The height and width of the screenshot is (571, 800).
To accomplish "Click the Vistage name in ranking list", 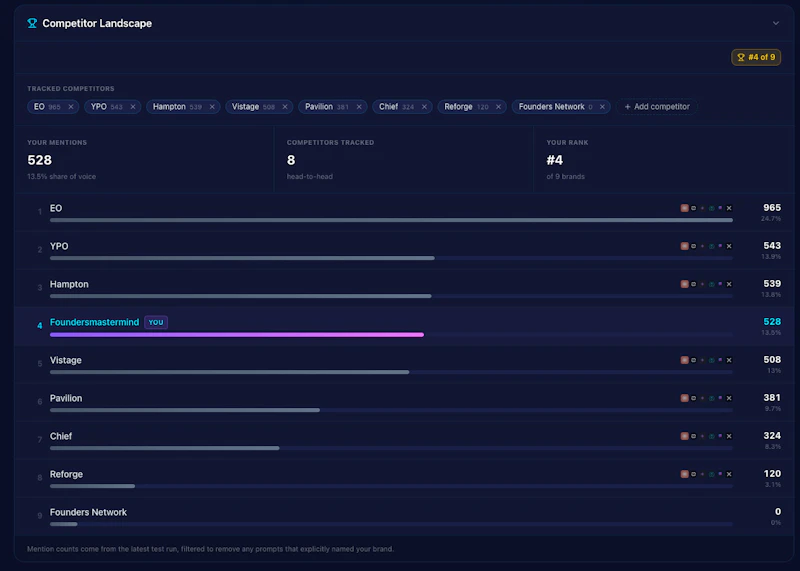I will click(66, 360).
